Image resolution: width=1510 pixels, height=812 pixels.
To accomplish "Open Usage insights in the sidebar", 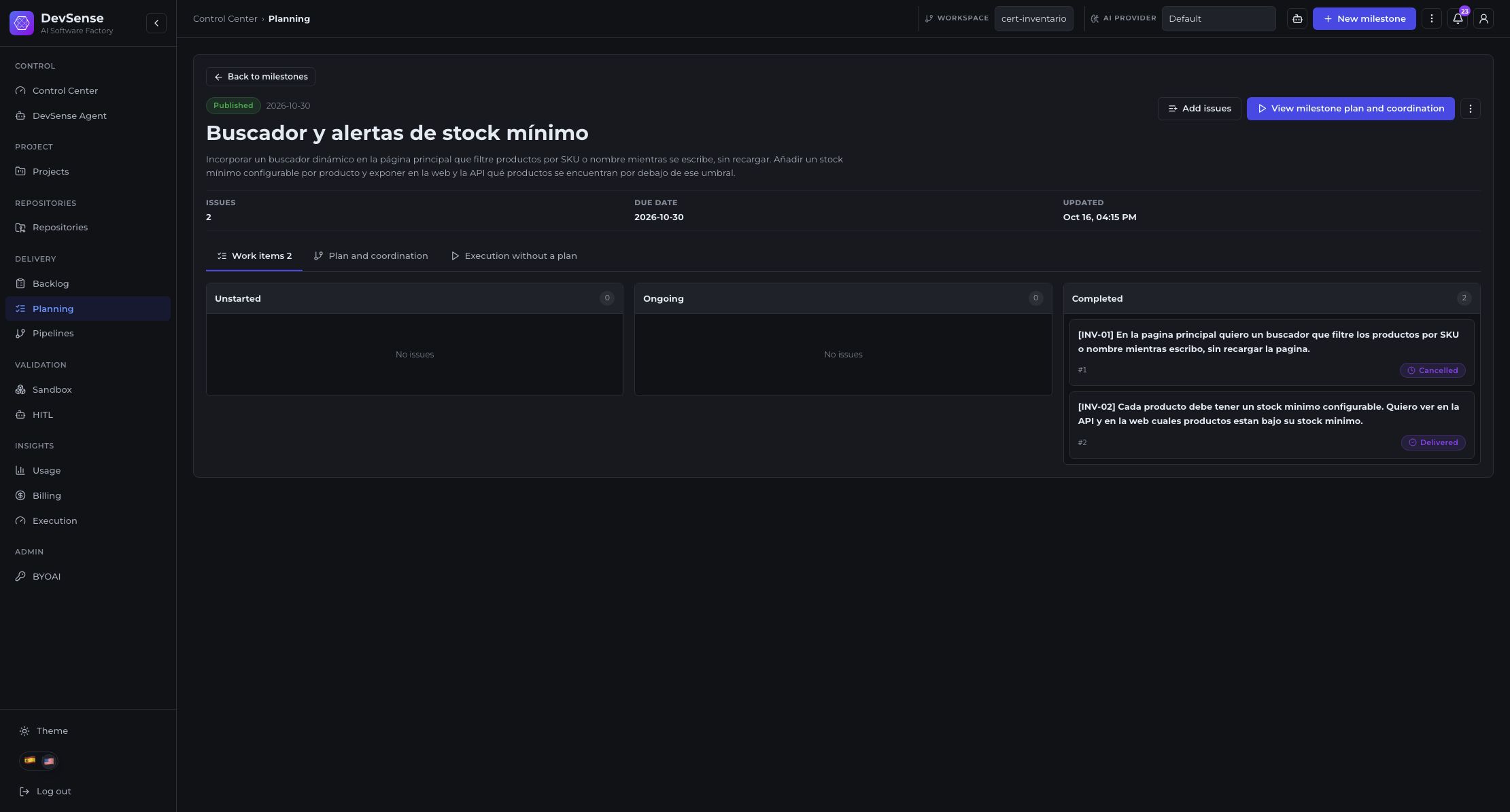I will tap(88, 471).
